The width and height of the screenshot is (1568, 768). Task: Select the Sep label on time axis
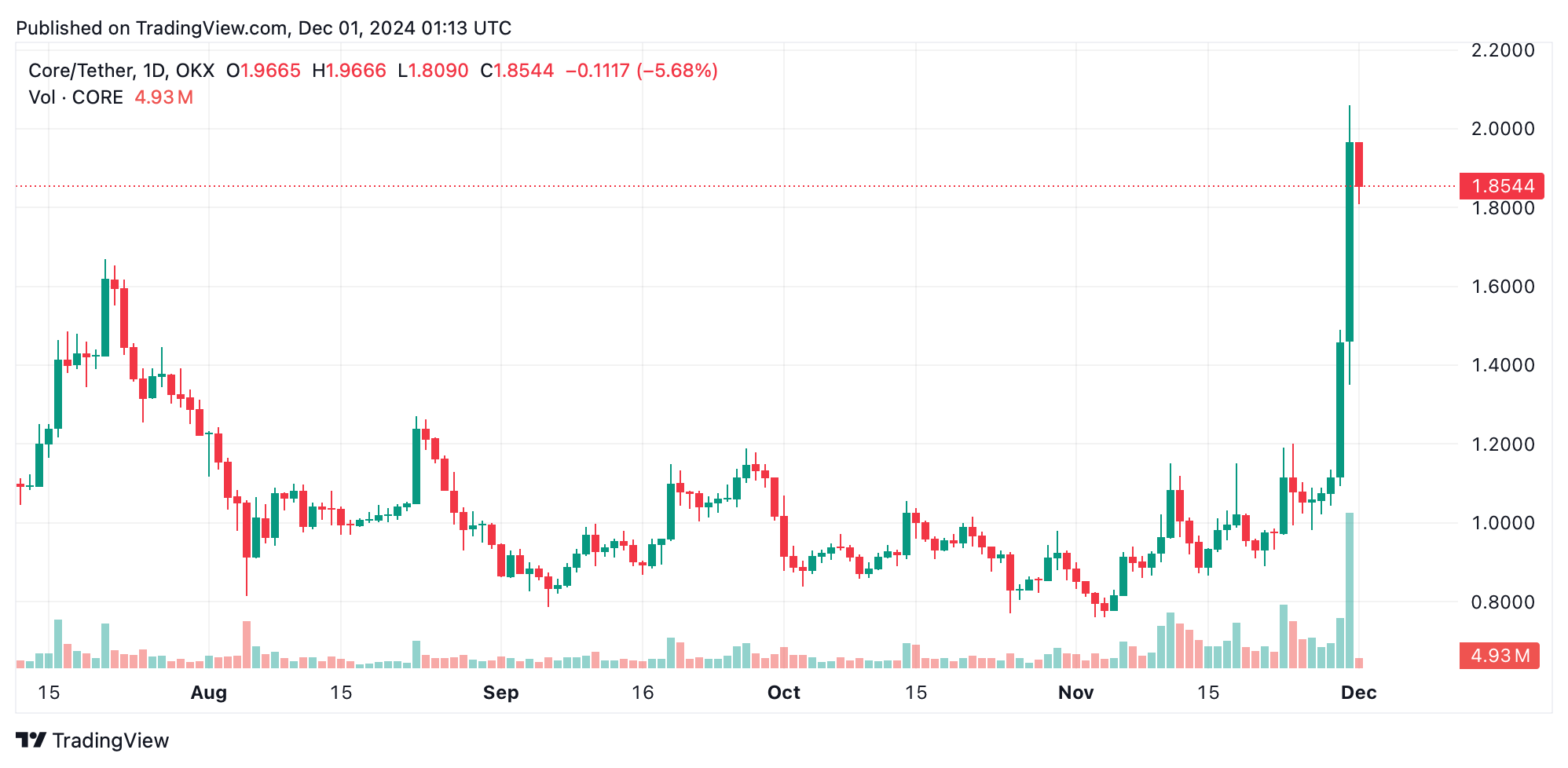(501, 693)
